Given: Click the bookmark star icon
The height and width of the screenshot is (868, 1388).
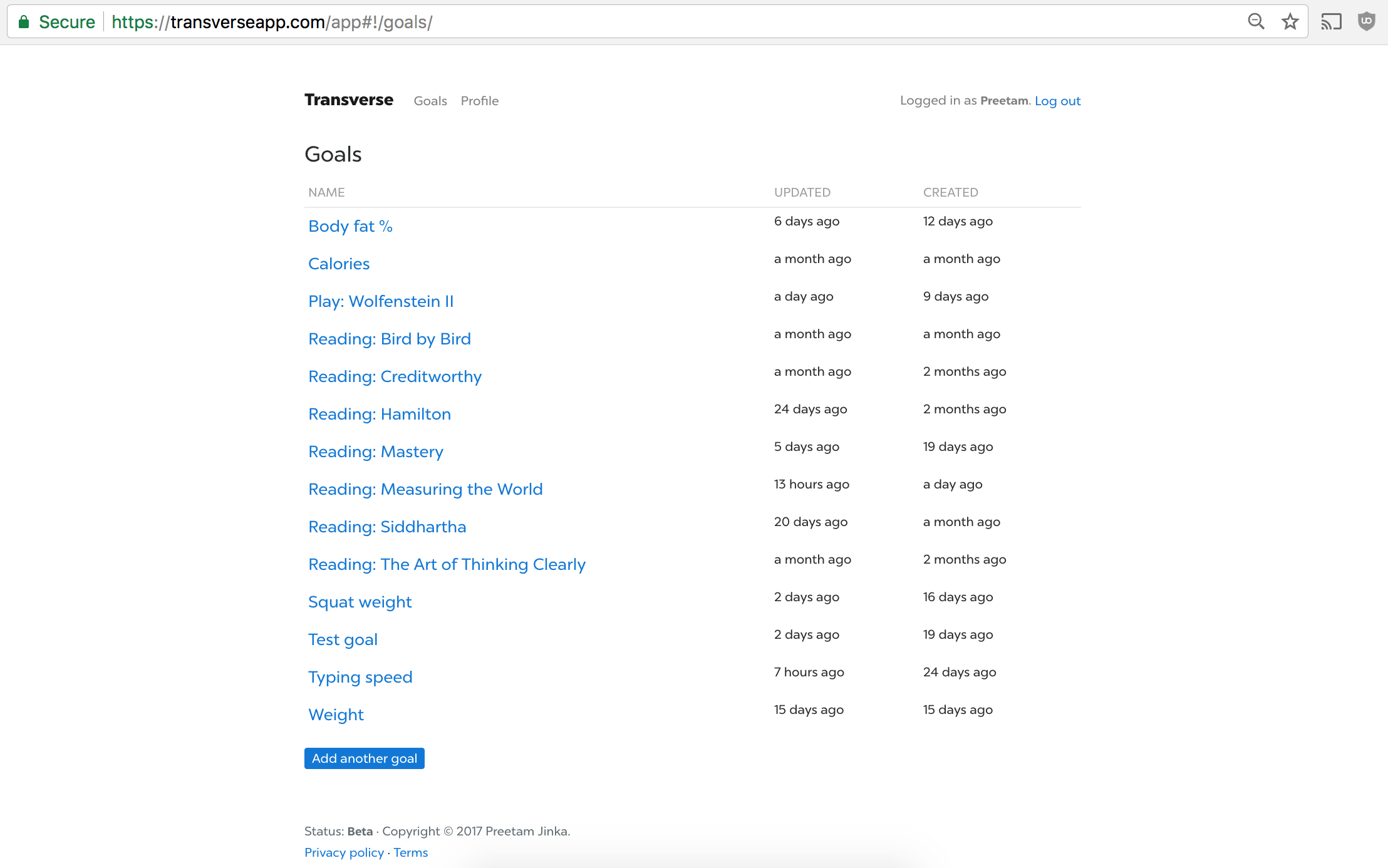Looking at the screenshot, I should pos(1290,22).
